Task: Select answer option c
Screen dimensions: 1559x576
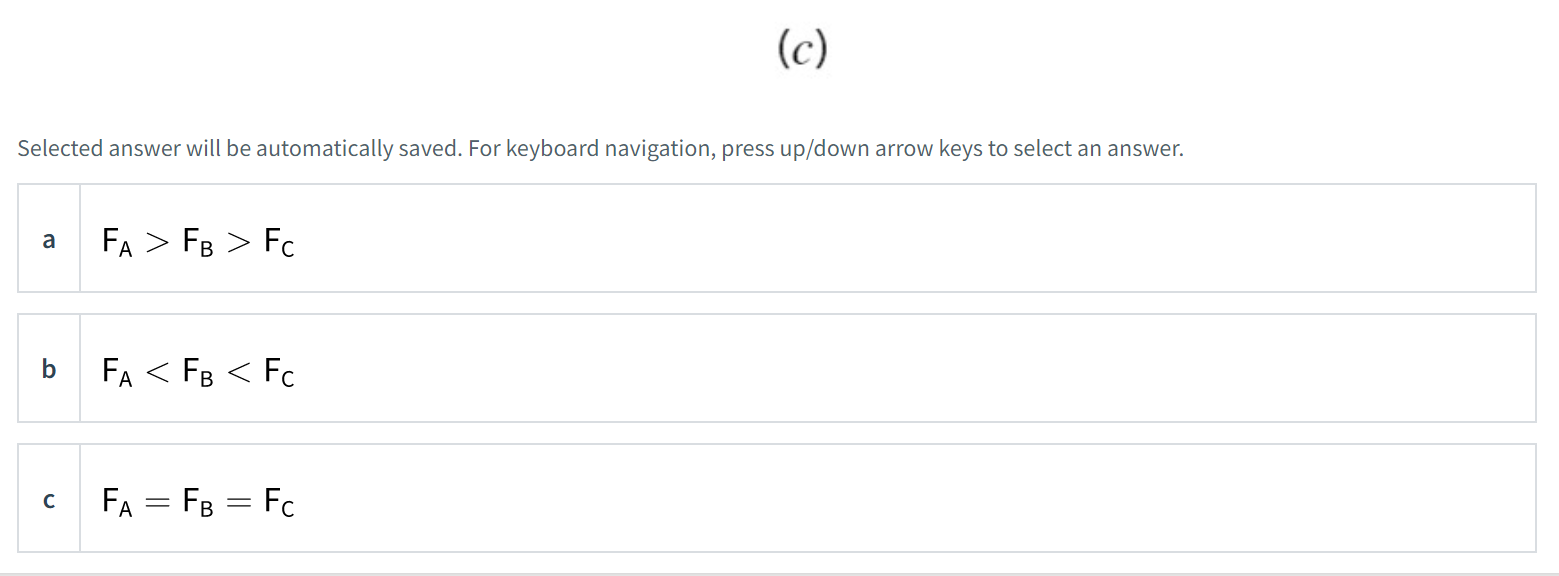Action: pos(700,498)
